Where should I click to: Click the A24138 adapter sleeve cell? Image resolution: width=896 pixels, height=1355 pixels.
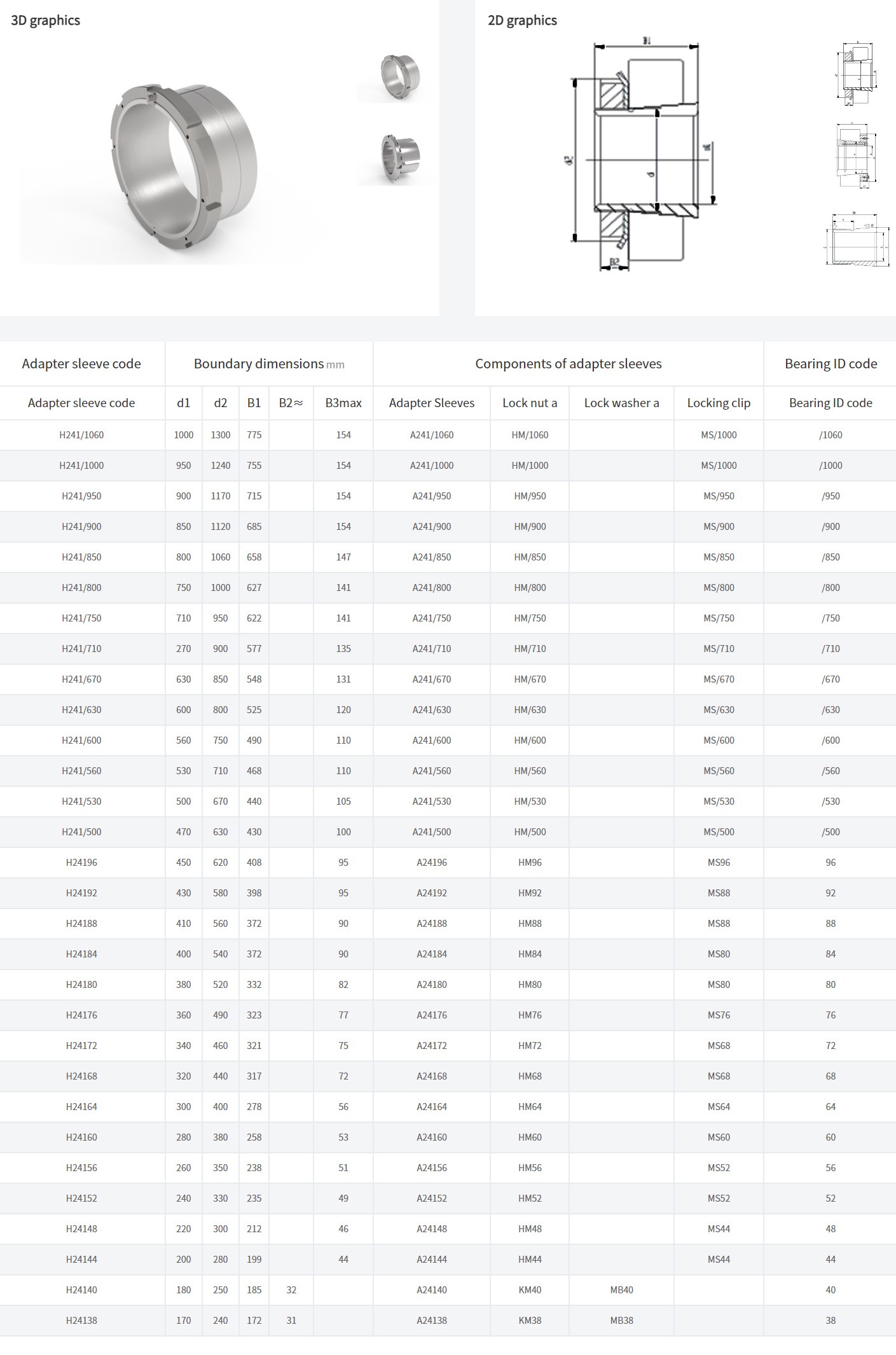[x=432, y=1321]
